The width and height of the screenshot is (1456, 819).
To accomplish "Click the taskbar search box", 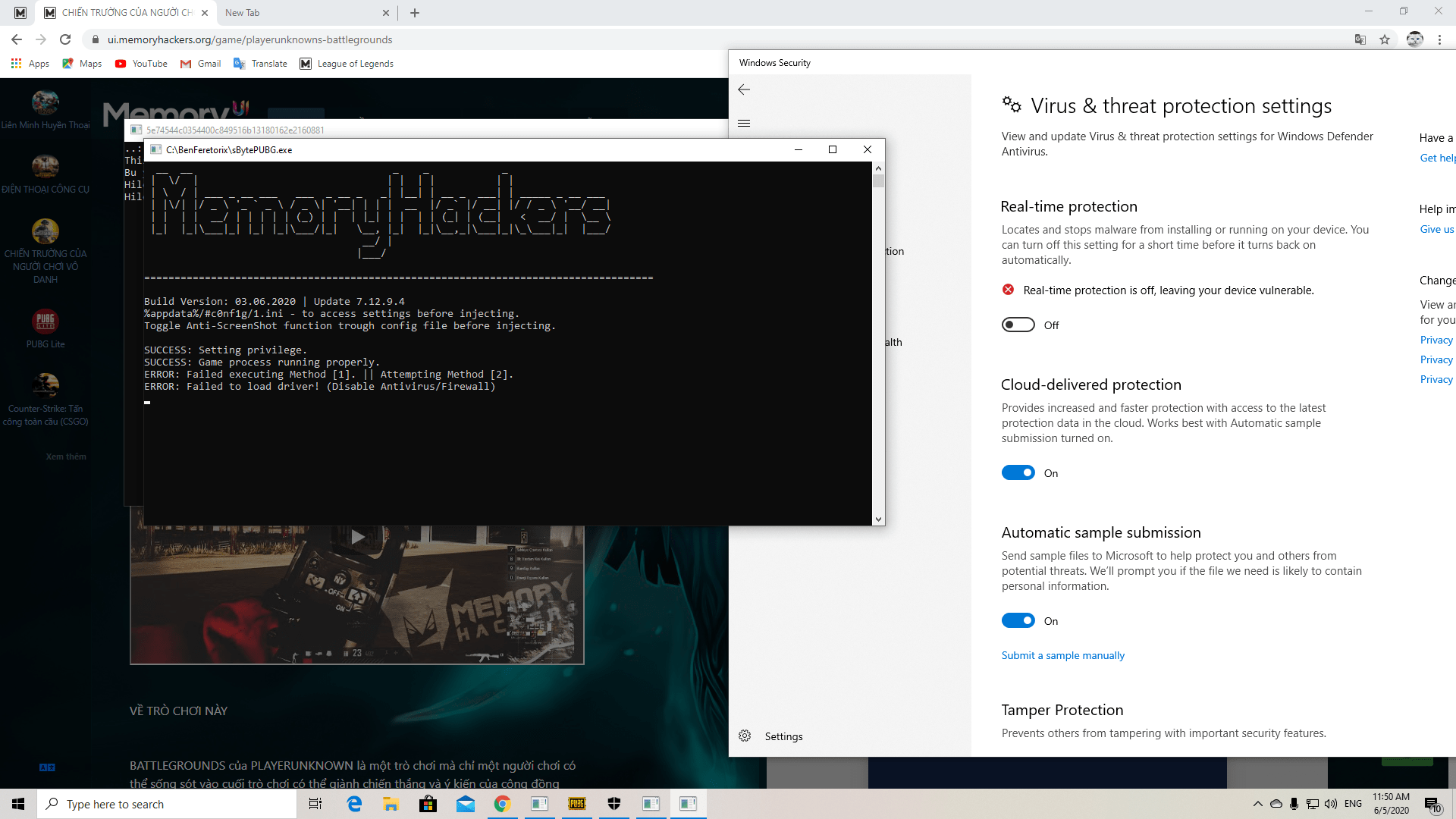I will [167, 804].
